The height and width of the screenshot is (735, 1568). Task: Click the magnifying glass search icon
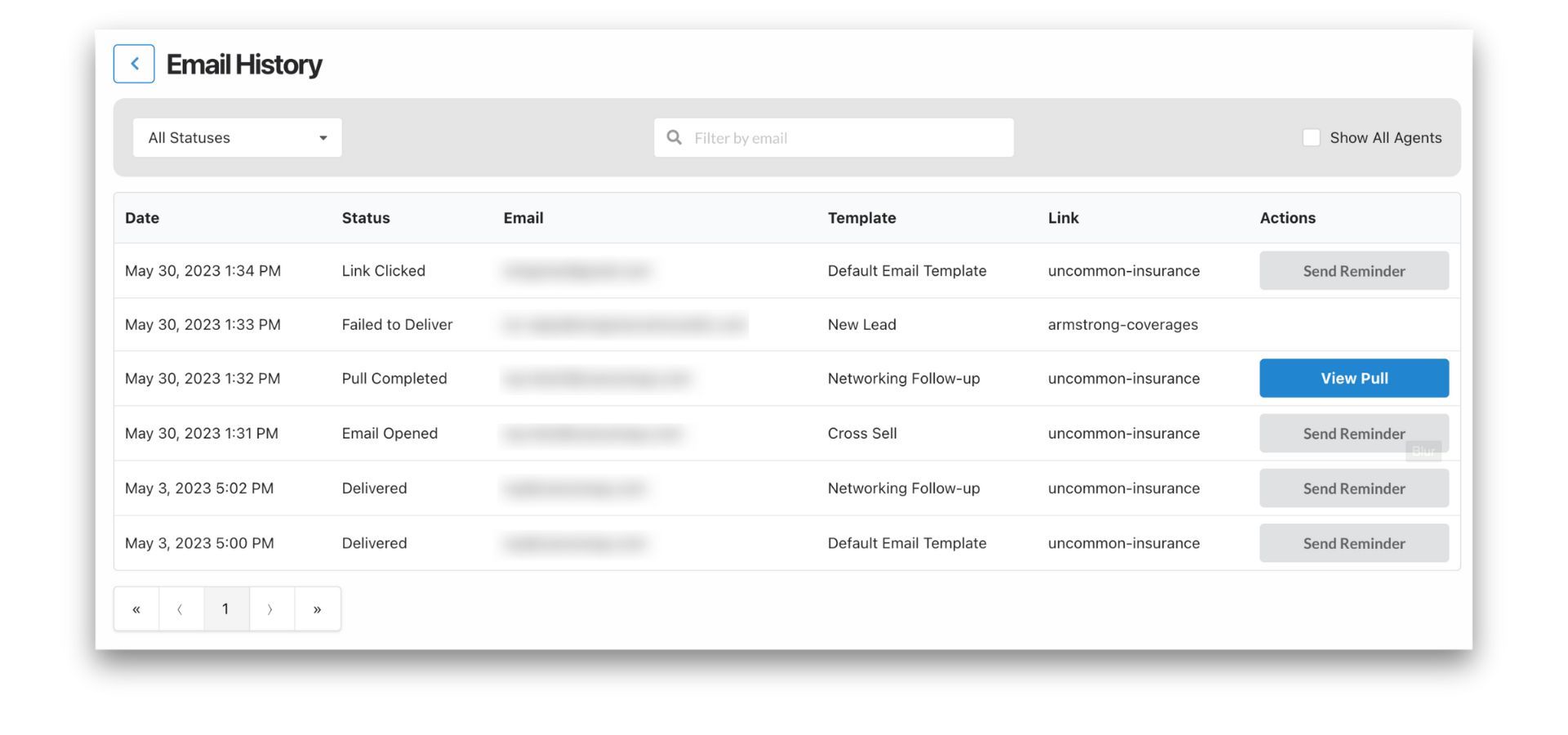674,137
